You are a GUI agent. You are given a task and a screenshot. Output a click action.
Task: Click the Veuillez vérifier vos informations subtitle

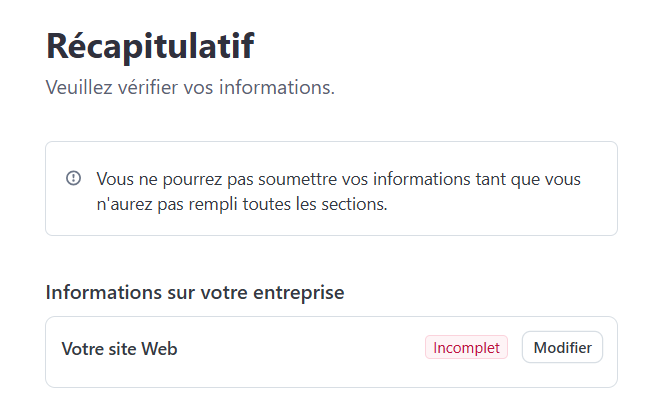tap(190, 88)
